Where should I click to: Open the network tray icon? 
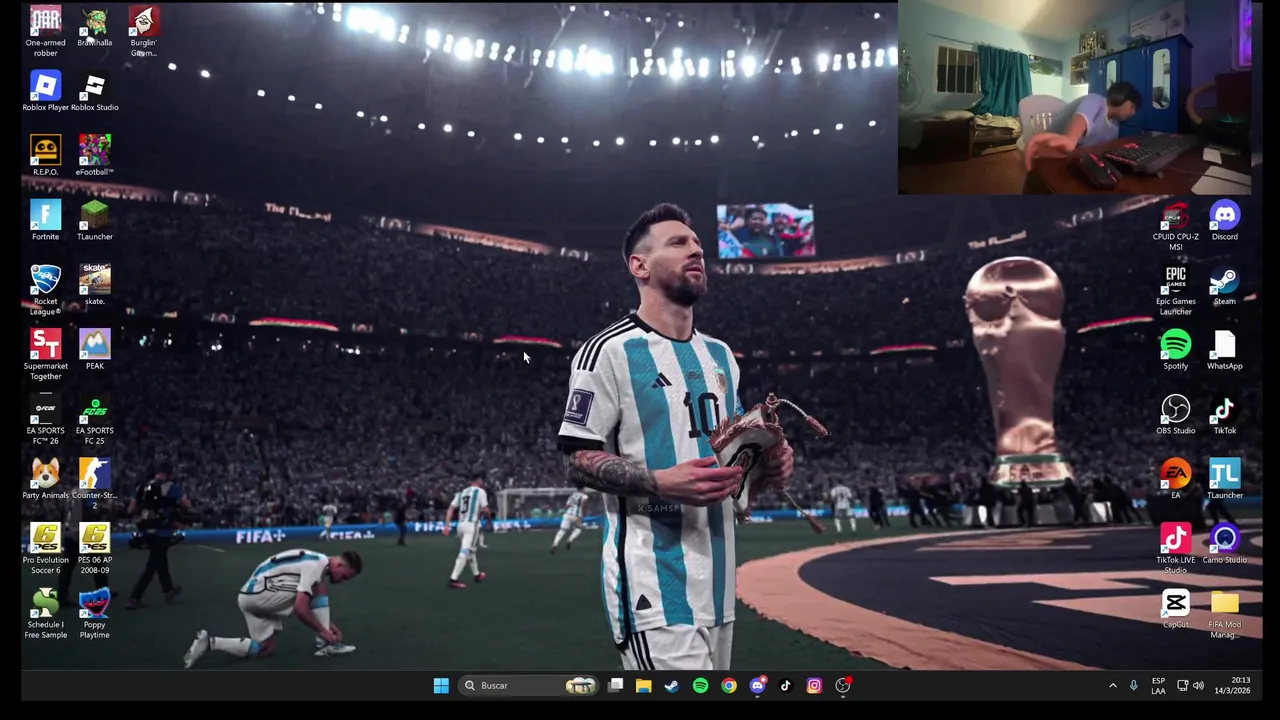[1182, 685]
